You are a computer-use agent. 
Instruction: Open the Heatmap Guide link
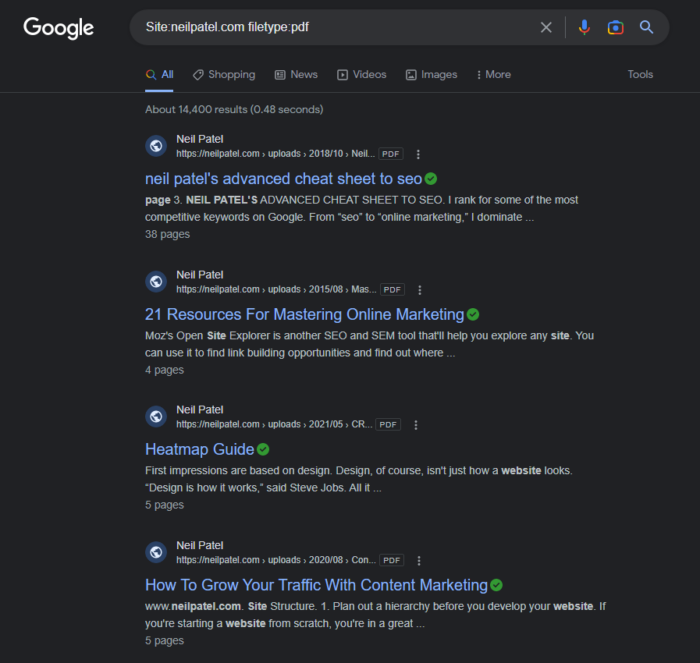point(200,449)
